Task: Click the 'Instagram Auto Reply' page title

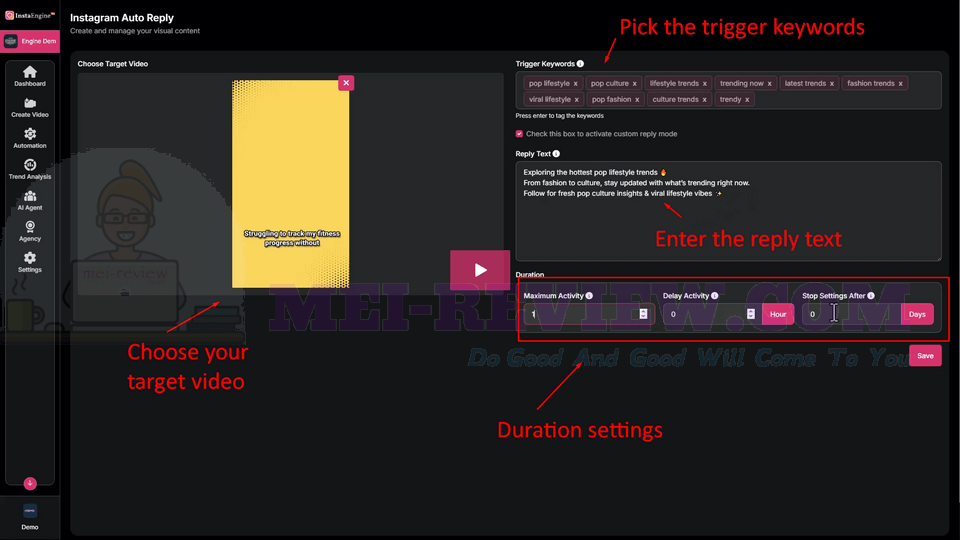Action: [122, 18]
